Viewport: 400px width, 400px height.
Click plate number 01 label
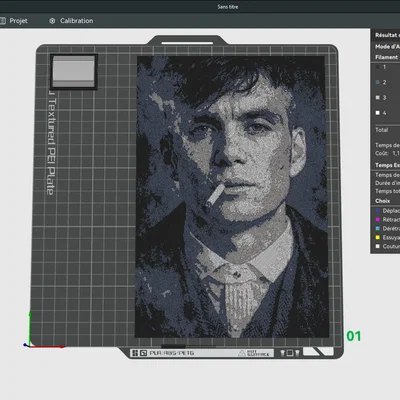coord(354,336)
